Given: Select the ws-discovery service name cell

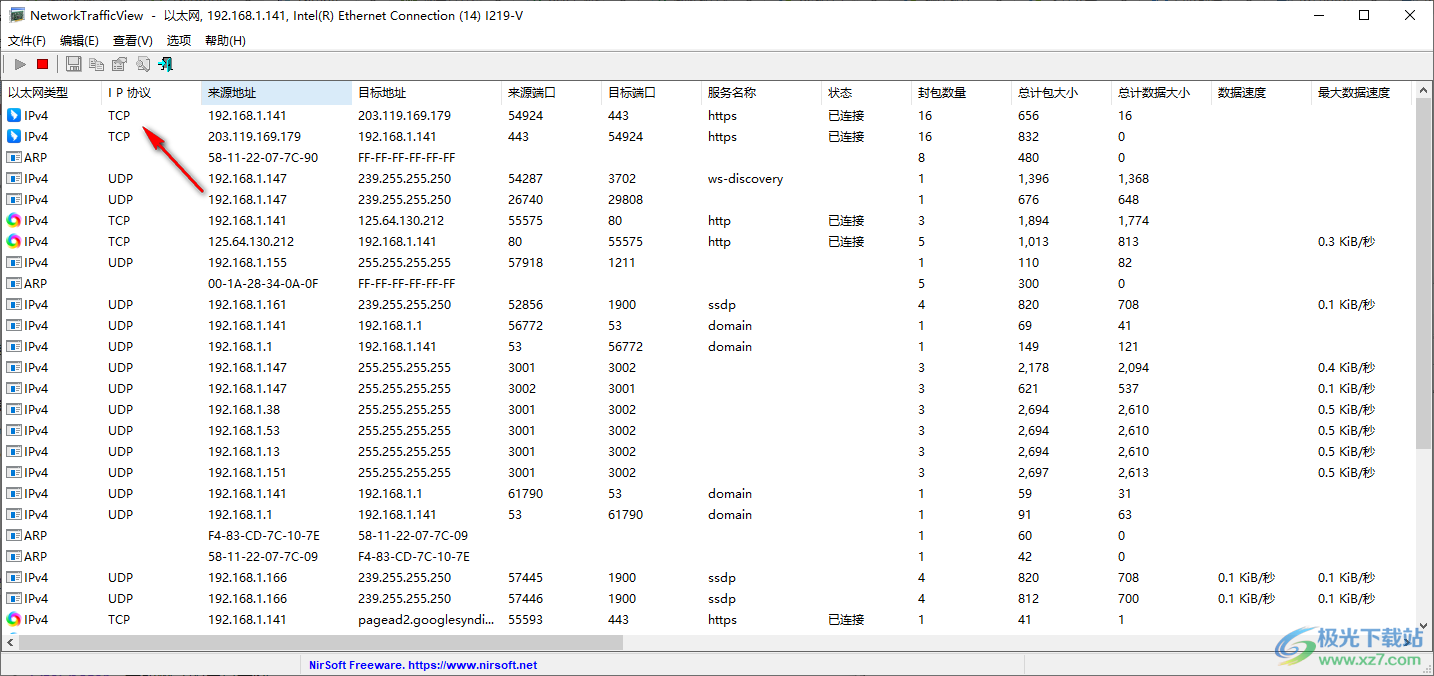Looking at the screenshot, I should point(745,178).
